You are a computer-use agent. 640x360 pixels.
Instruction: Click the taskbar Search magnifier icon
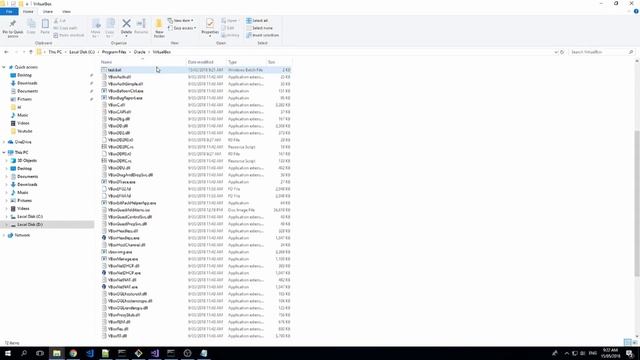point(24,353)
